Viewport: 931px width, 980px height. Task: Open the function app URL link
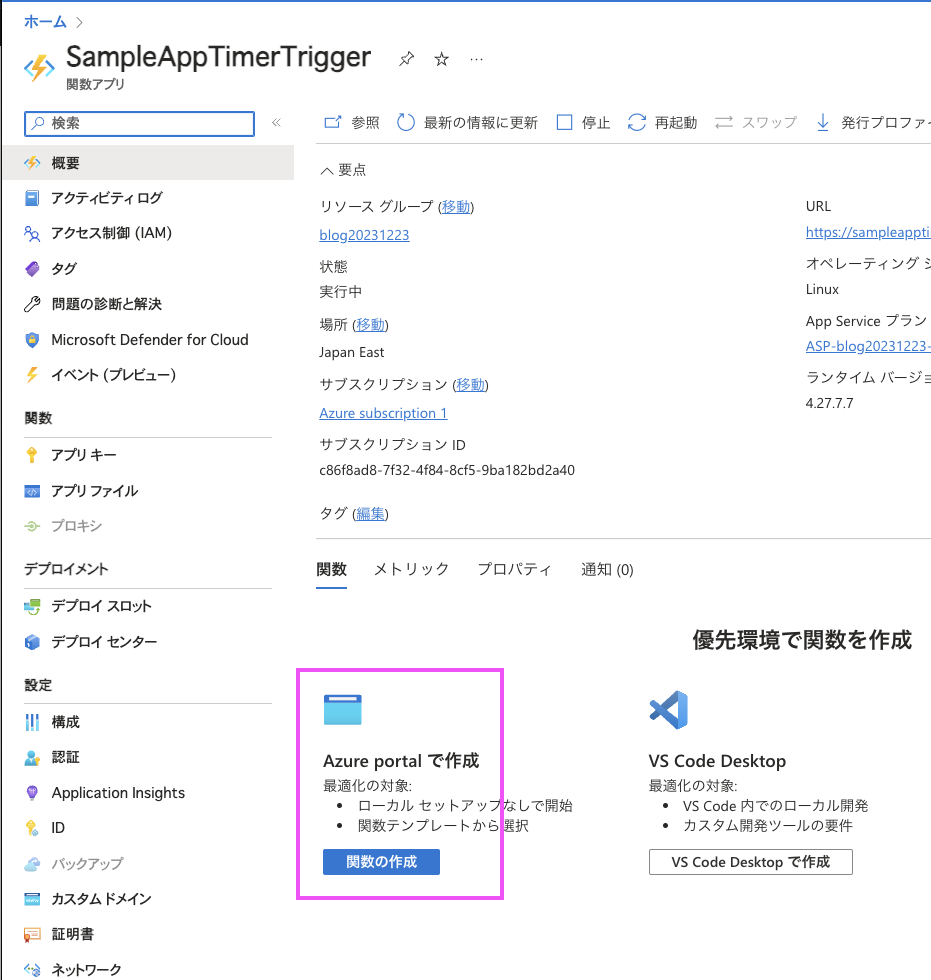(x=868, y=232)
